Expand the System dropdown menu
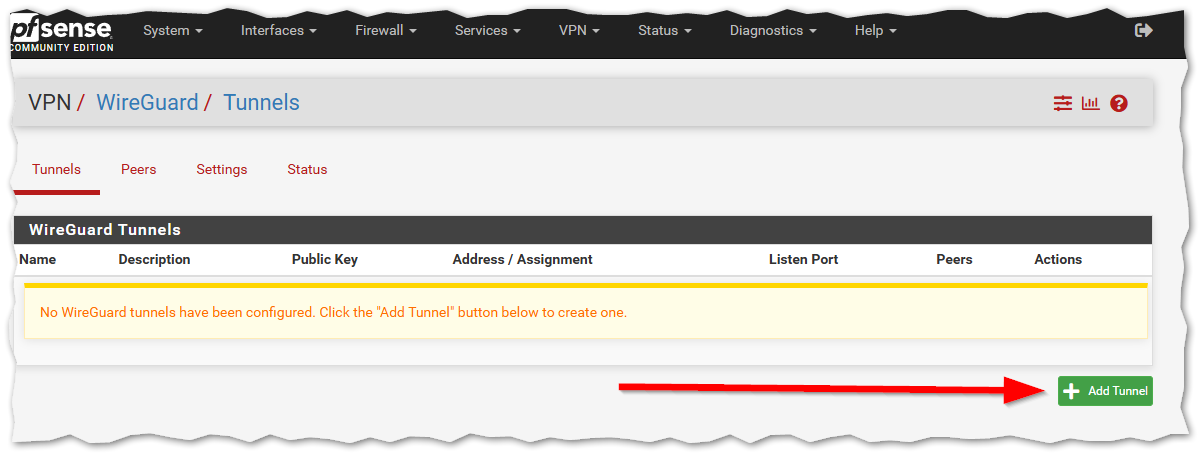Image resolution: width=1201 pixels, height=455 pixels. (x=172, y=31)
